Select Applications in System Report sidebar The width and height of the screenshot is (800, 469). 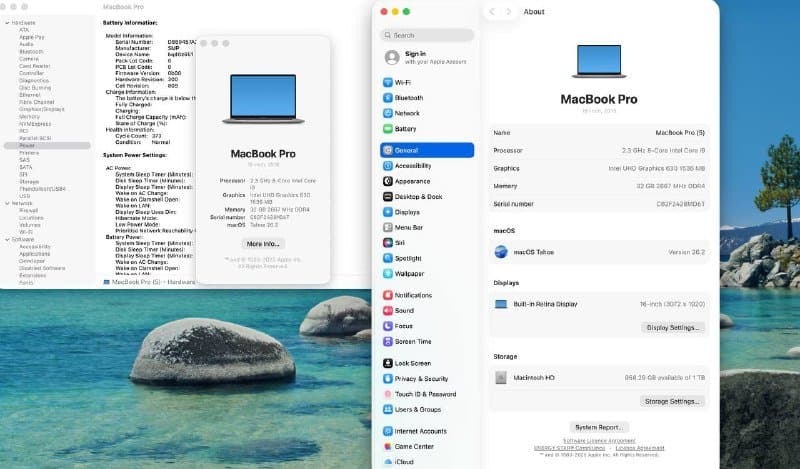click(x=35, y=254)
